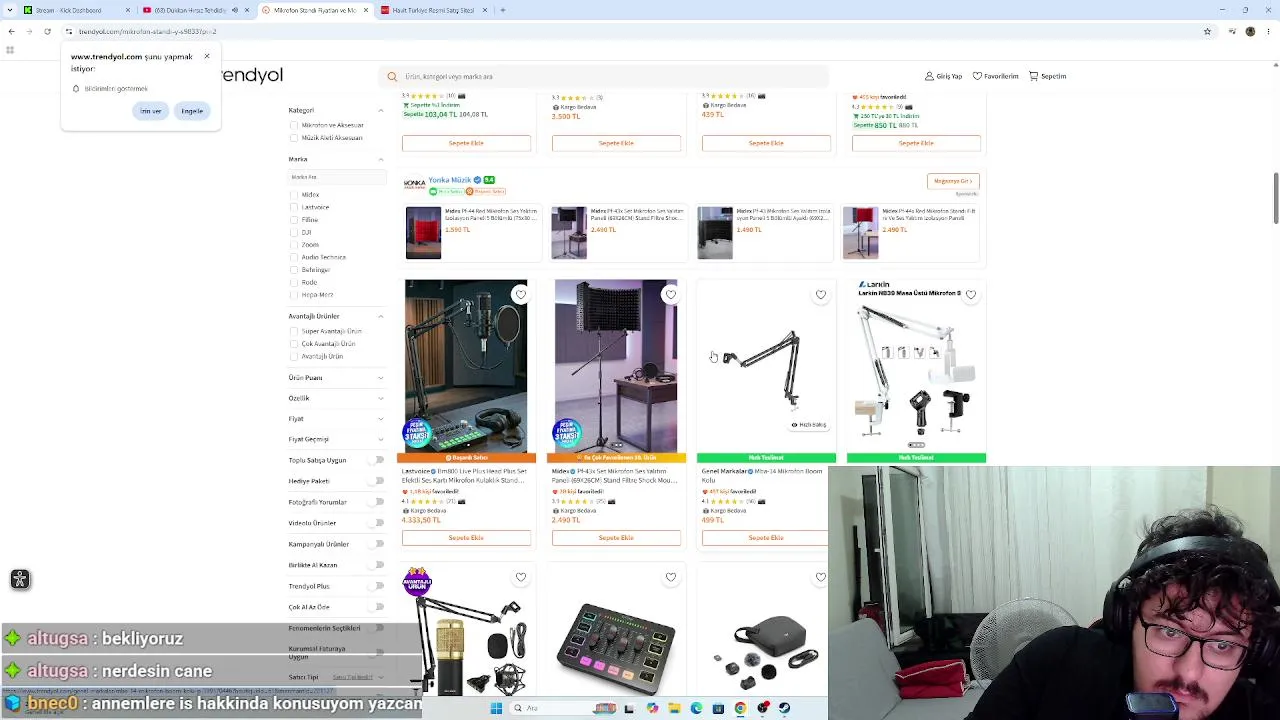Favorite the Midex PF-43x stand with heart icon
This screenshot has width=1280, height=720.
[670, 294]
